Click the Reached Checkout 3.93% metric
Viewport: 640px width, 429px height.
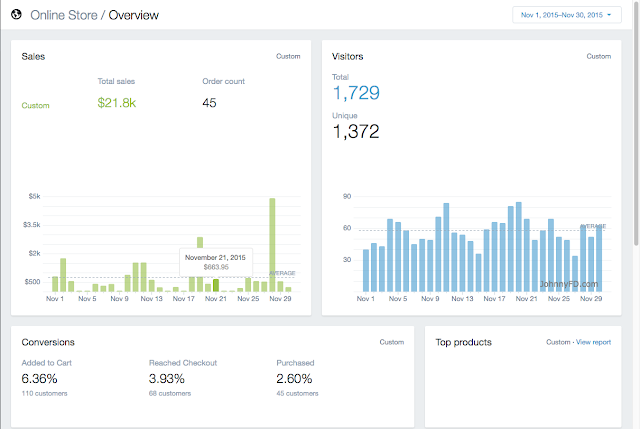click(167, 379)
